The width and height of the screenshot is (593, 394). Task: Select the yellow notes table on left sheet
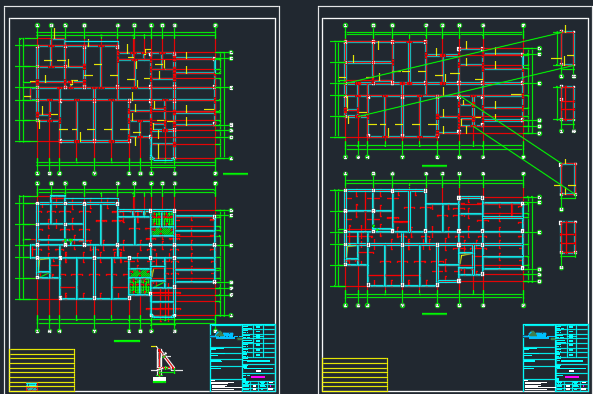pos(42,370)
